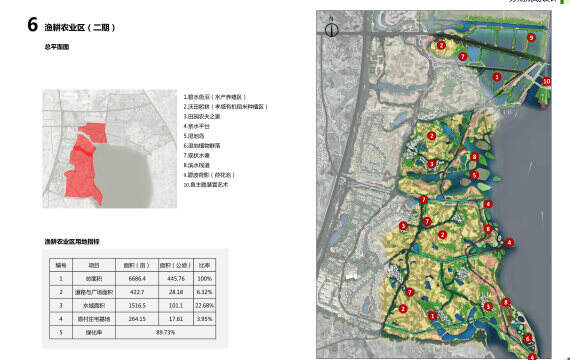
Task: Click the grey lake in the location map
Action: coord(124,175)
